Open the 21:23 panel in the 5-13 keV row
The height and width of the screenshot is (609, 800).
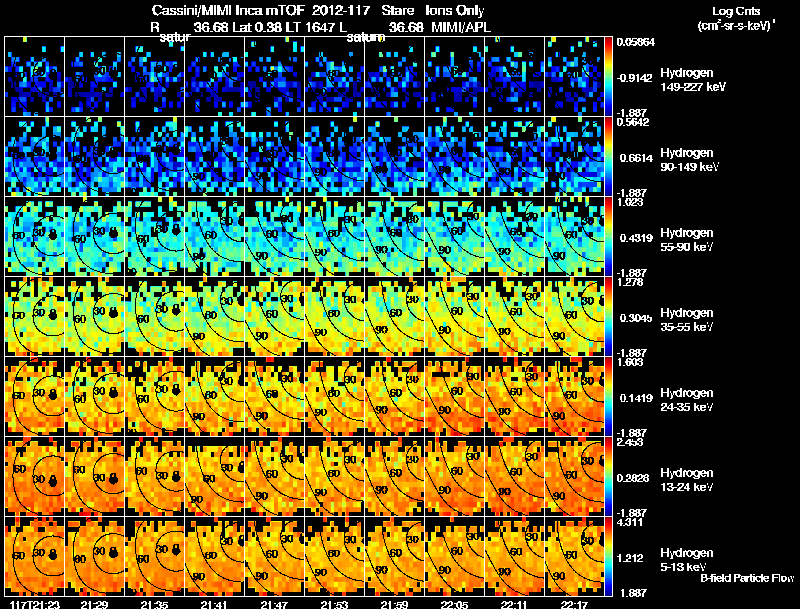click(x=34, y=557)
